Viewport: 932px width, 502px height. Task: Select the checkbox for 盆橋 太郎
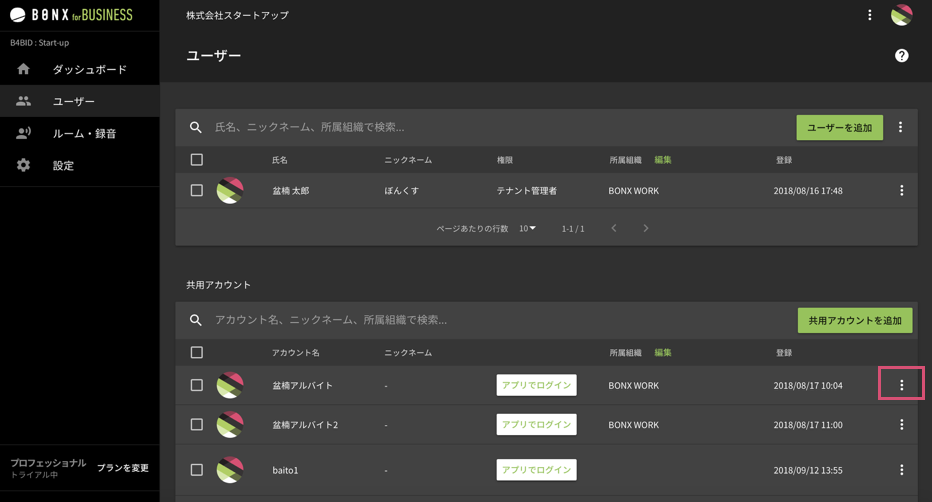tap(197, 190)
